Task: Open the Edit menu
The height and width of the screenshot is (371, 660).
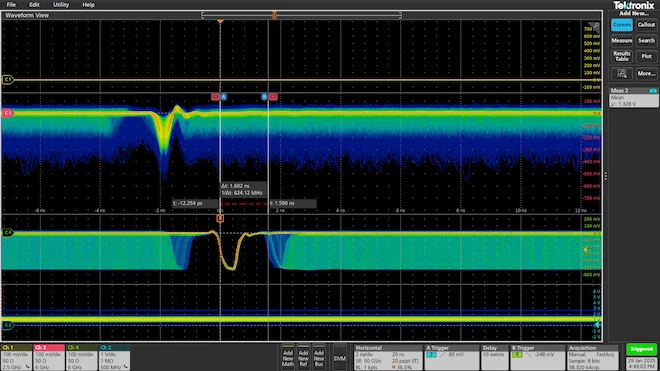Action: (x=34, y=5)
